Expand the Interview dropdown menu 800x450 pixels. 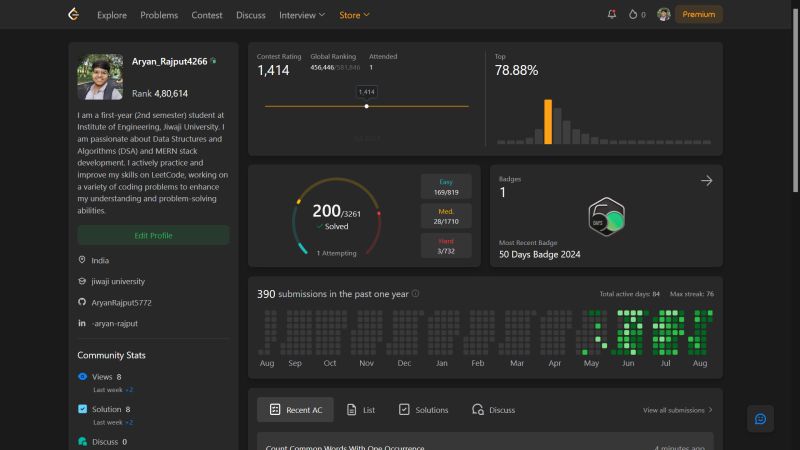click(x=302, y=15)
